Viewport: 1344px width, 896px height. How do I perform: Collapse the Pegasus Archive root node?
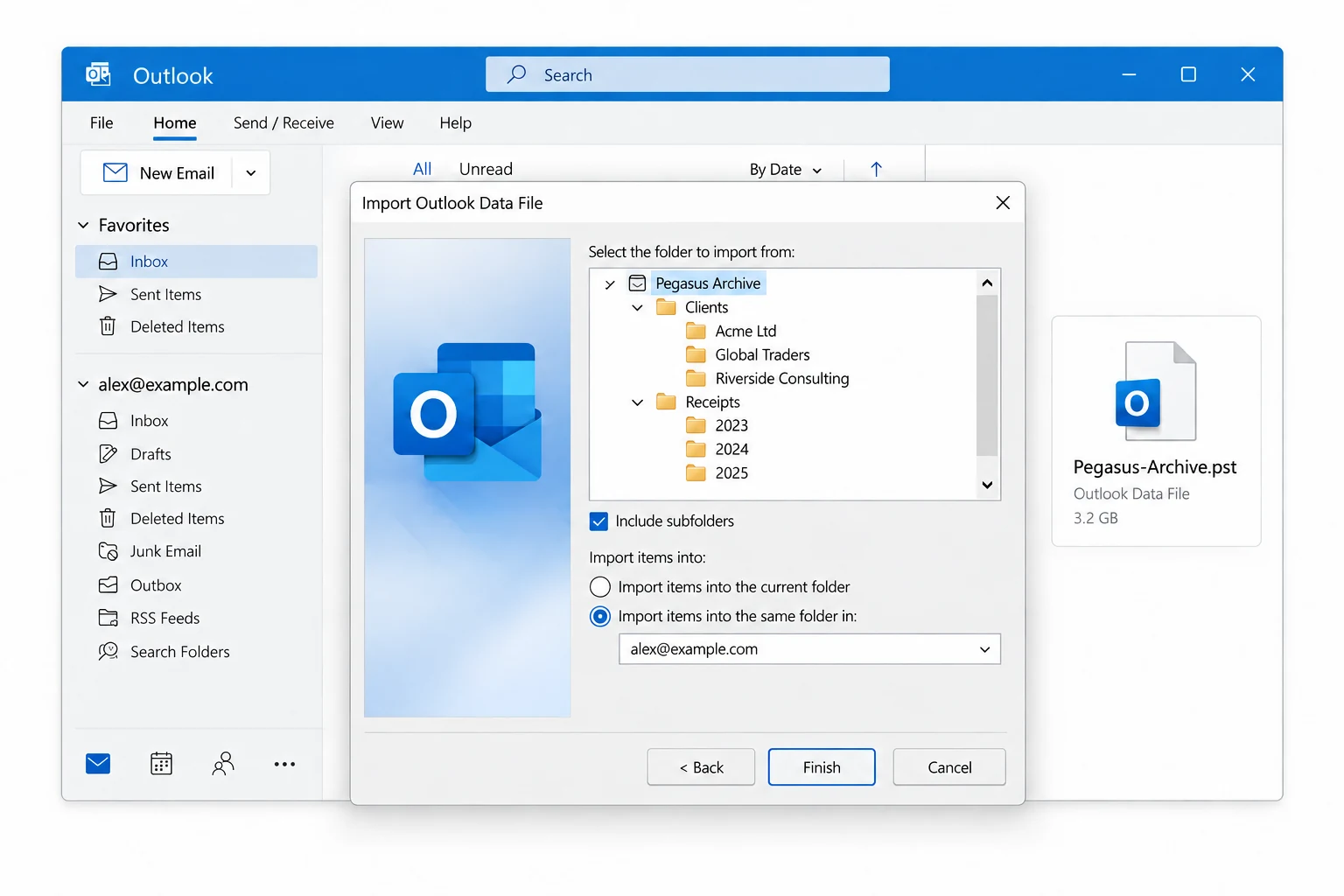pos(610,283)
